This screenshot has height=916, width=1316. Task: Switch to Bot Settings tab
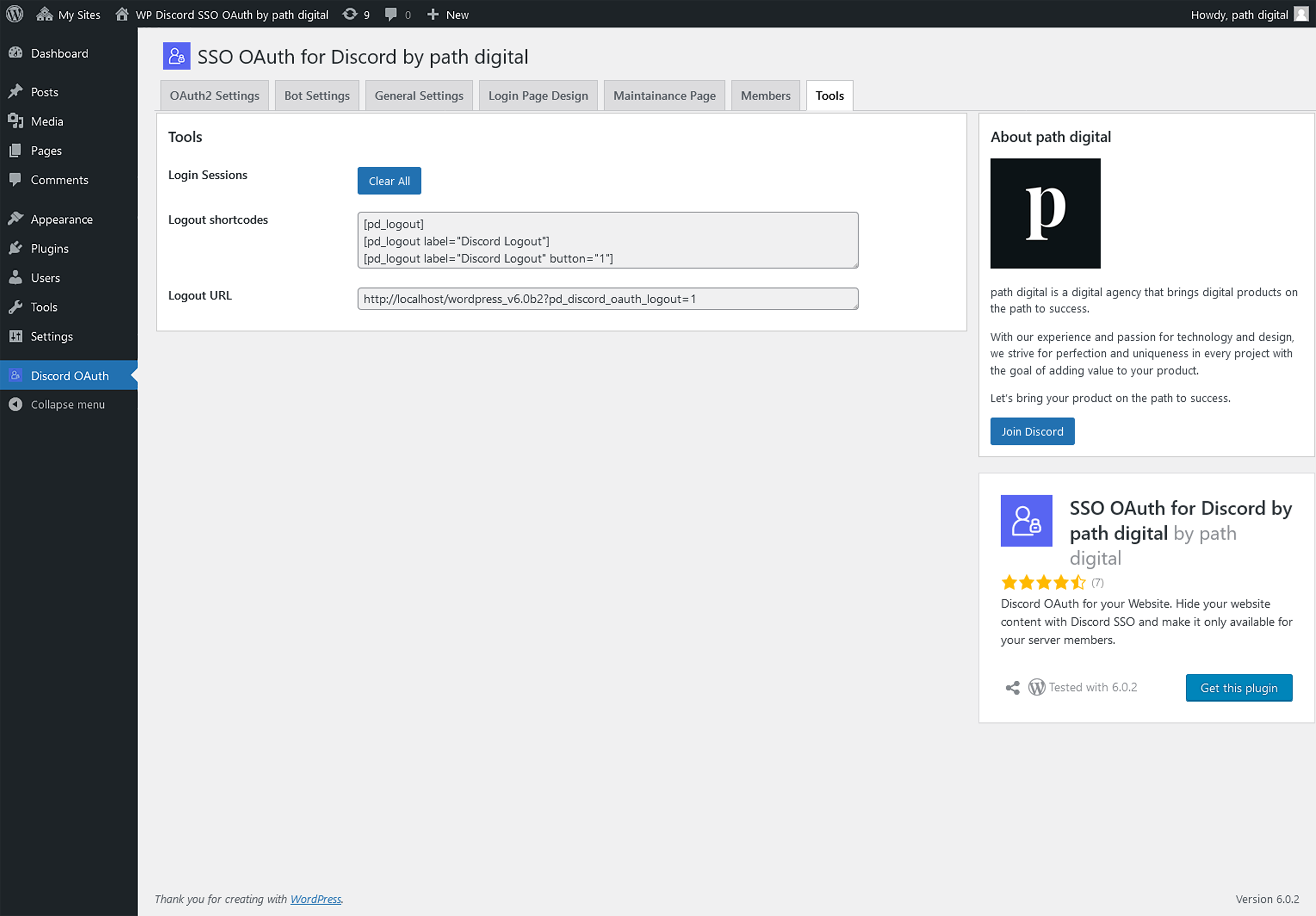[317, 96]
